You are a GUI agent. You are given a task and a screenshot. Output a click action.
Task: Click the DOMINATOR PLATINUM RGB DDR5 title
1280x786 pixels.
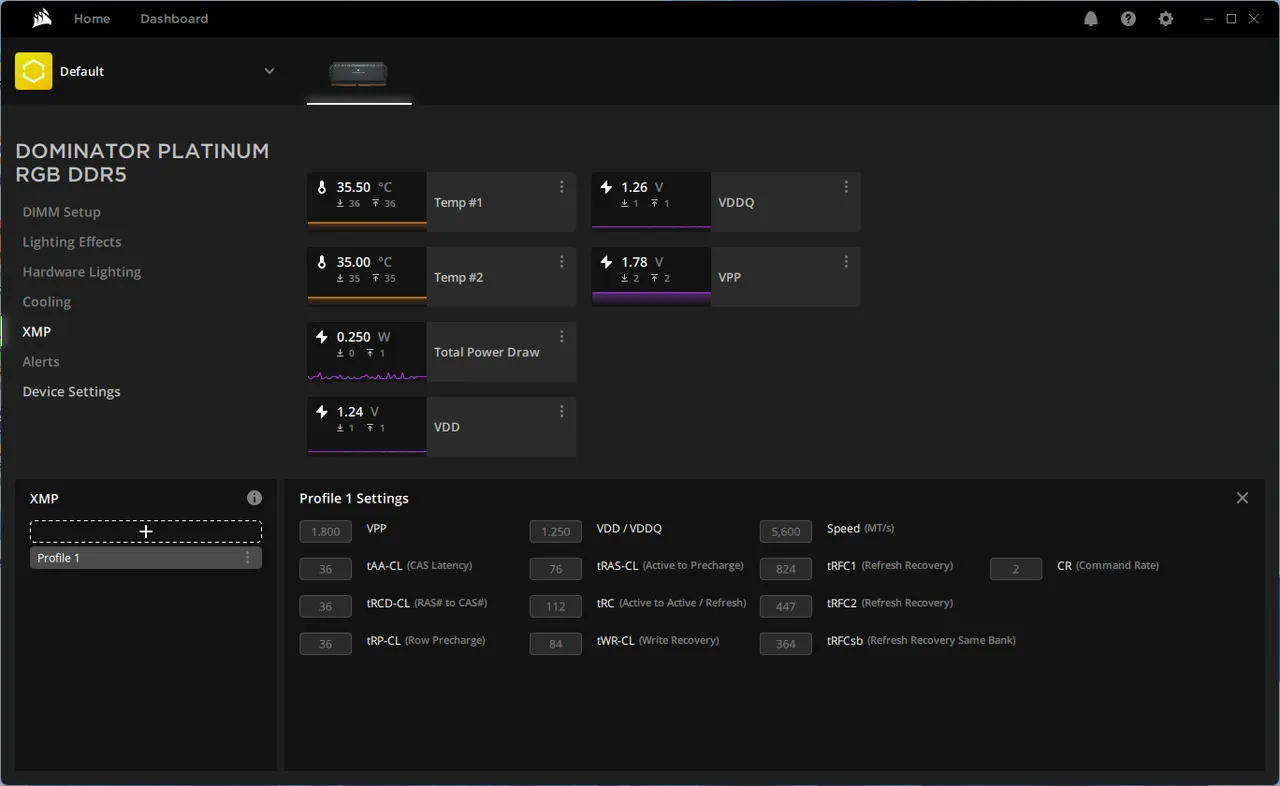[142, 163]
